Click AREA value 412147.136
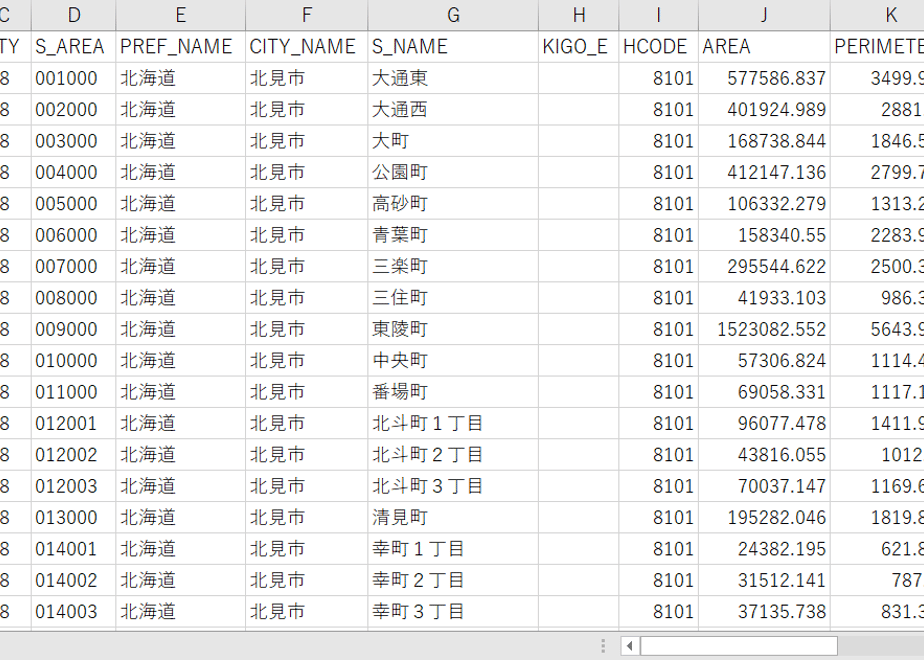 coord(764,172)
